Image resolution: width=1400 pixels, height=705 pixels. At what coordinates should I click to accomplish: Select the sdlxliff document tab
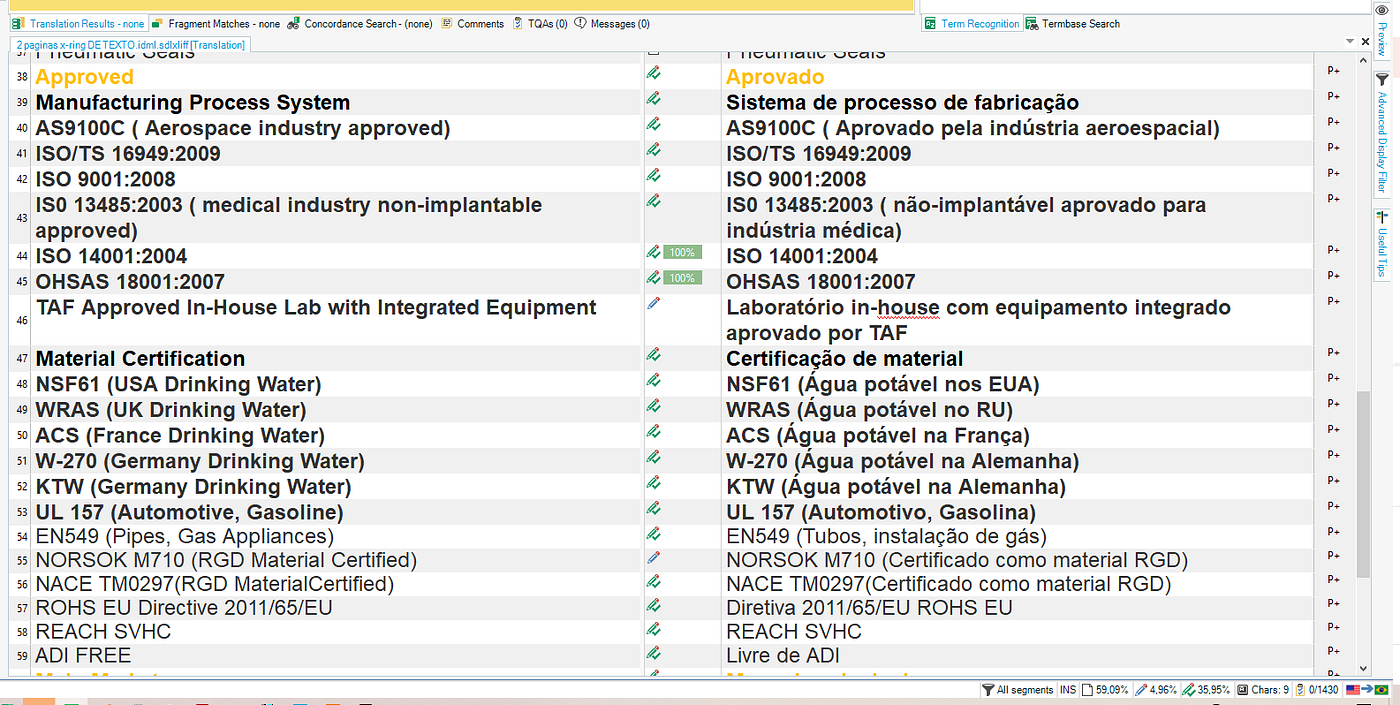tap(130, 45)
